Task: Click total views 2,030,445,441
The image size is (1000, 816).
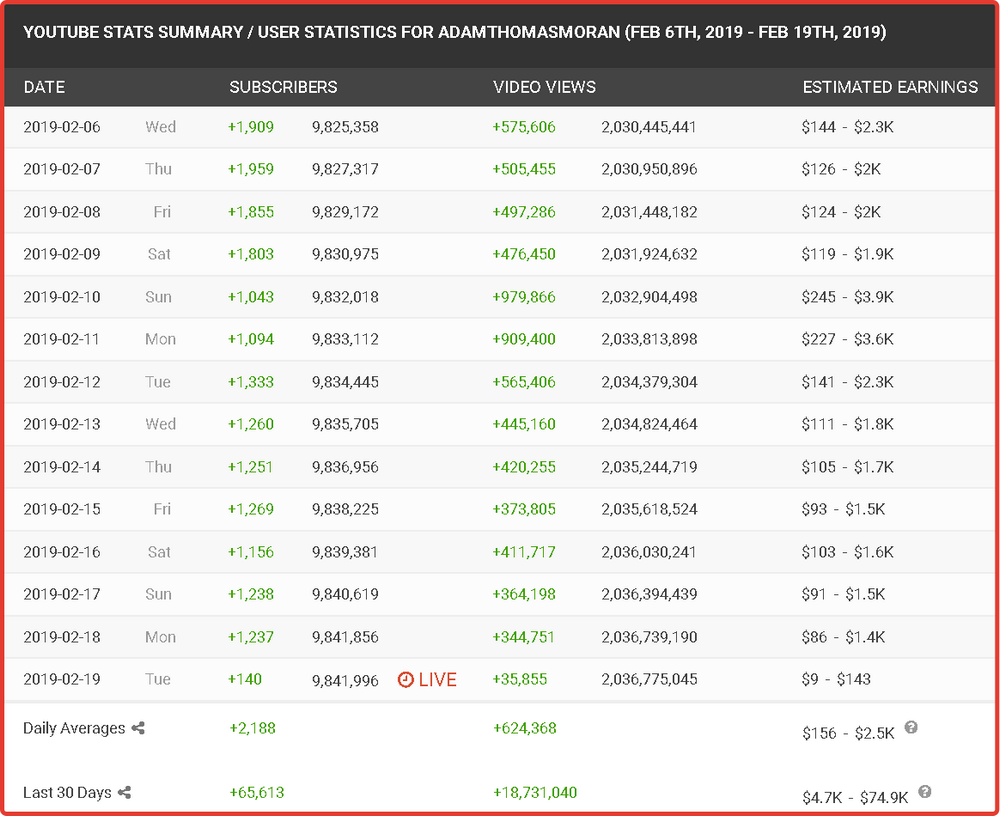Action: 649,127
